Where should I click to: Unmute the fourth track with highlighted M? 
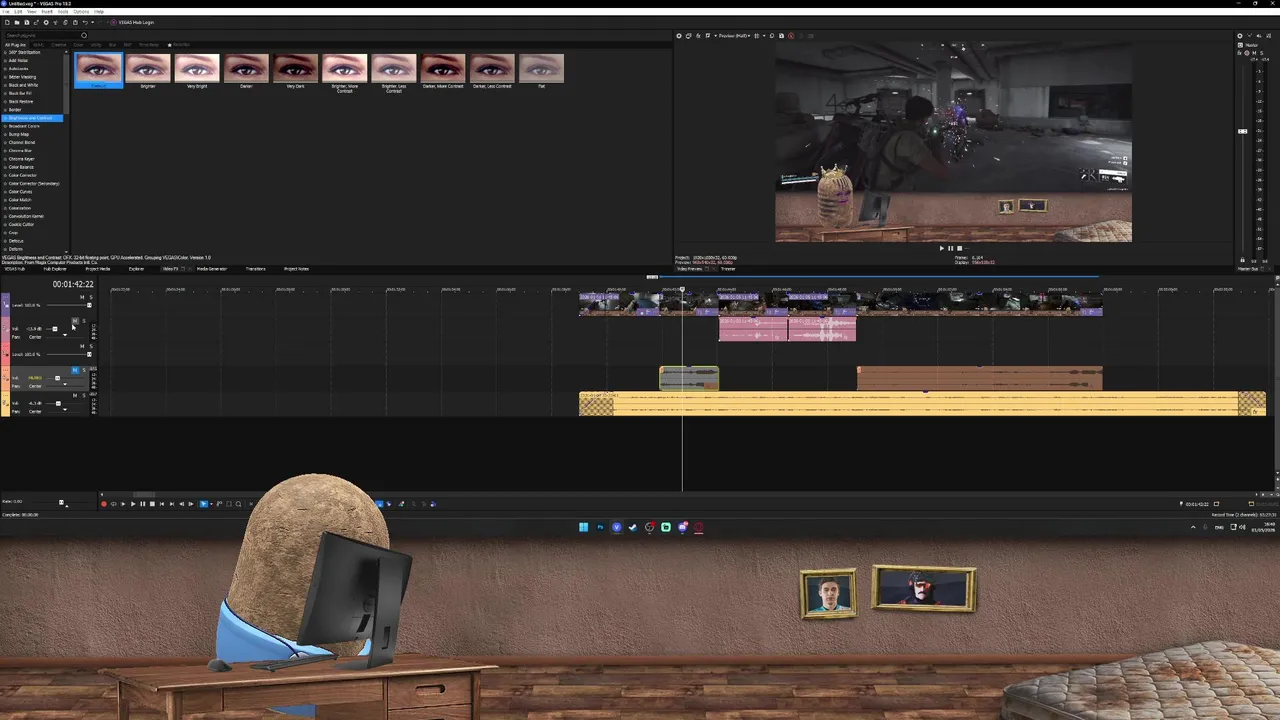(x=75, y=370)
